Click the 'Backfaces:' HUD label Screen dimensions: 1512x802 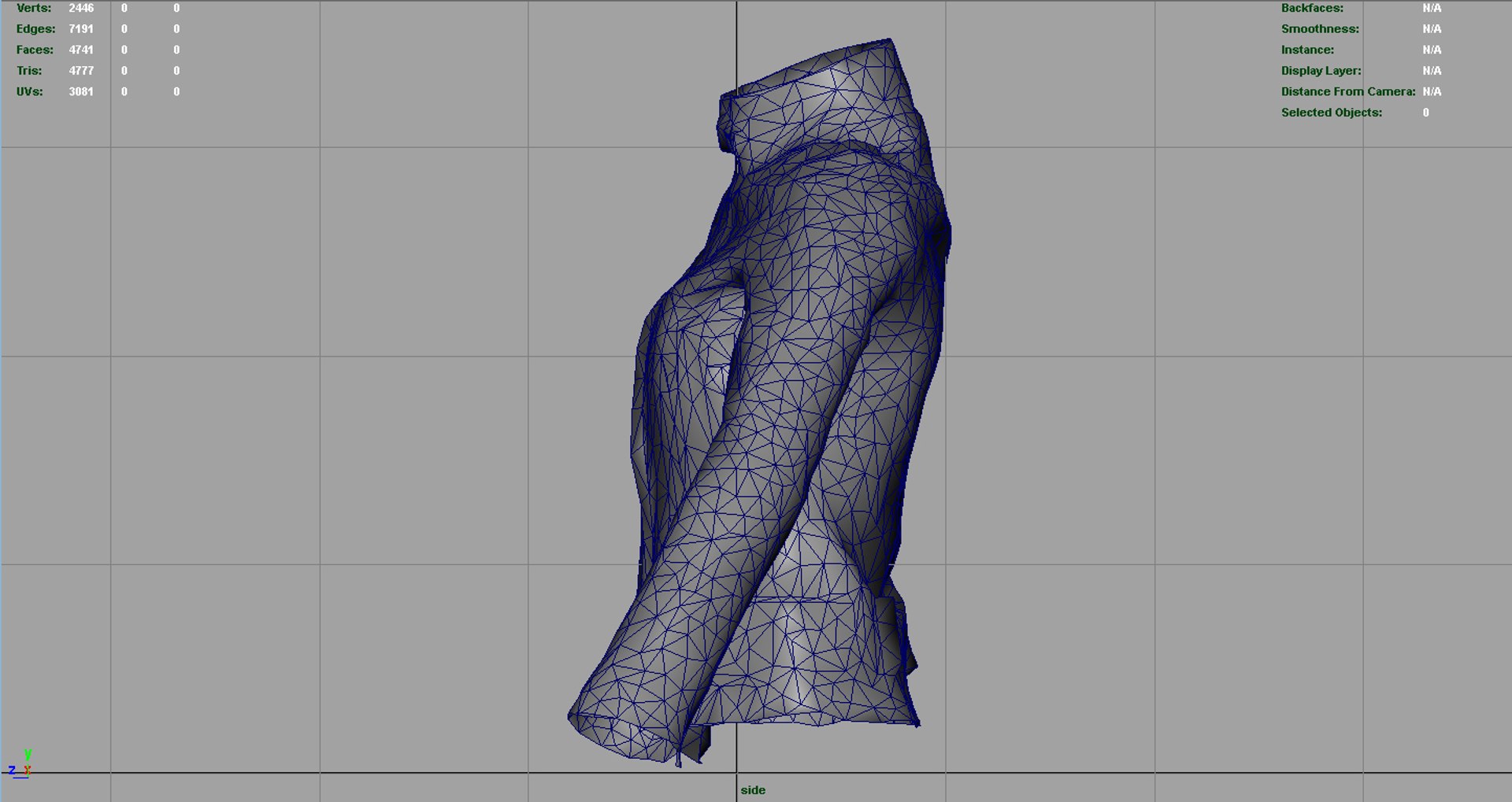pos(1312,8)
